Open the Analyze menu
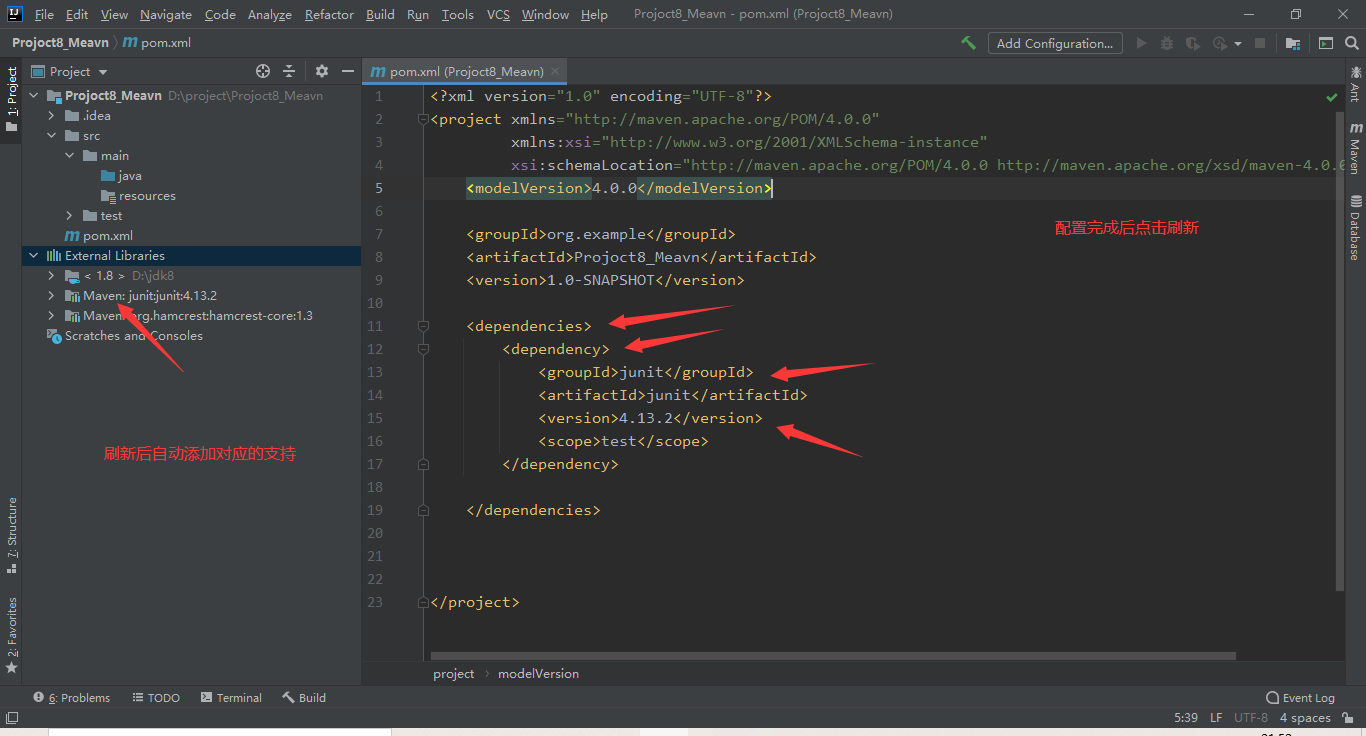The image size is (1366, 736). coord(269,14)
